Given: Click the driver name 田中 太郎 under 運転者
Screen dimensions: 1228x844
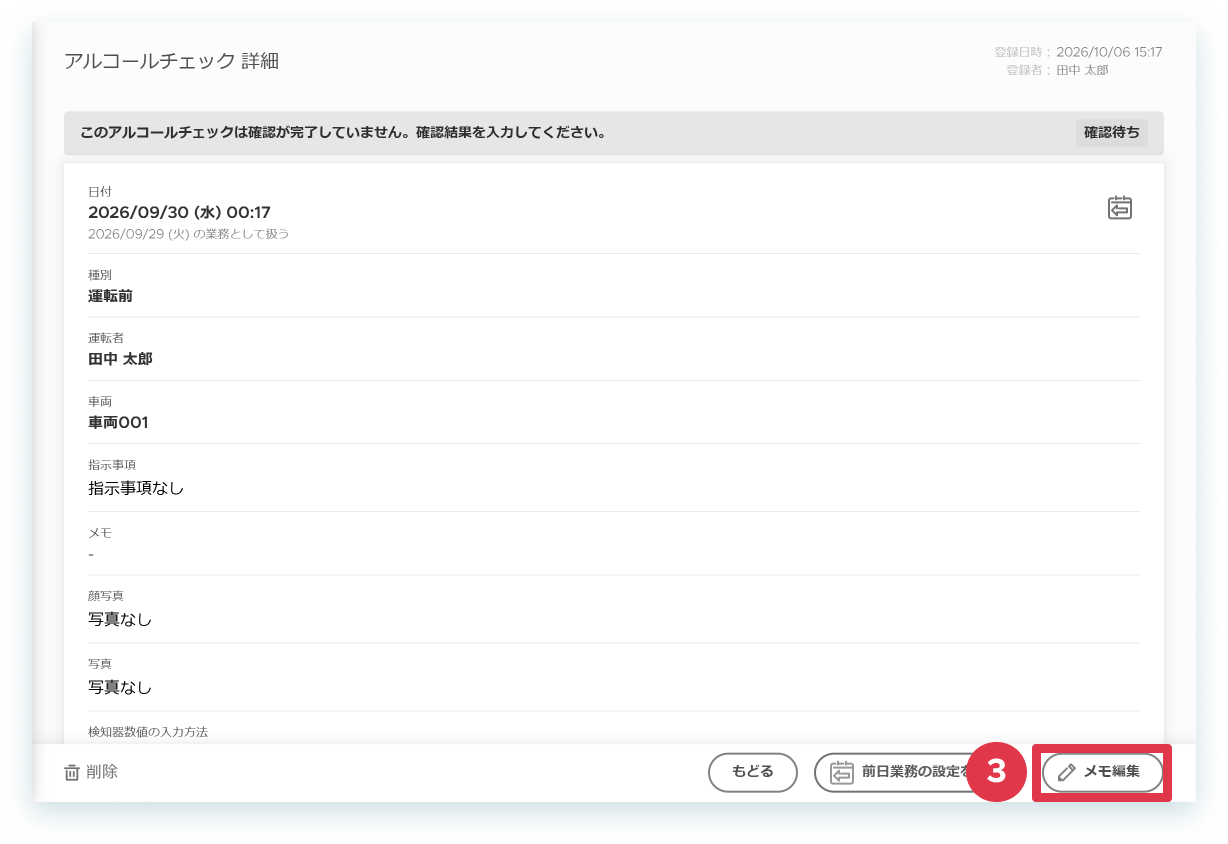Looking at the screenshot, I should (x=120, y=358).
